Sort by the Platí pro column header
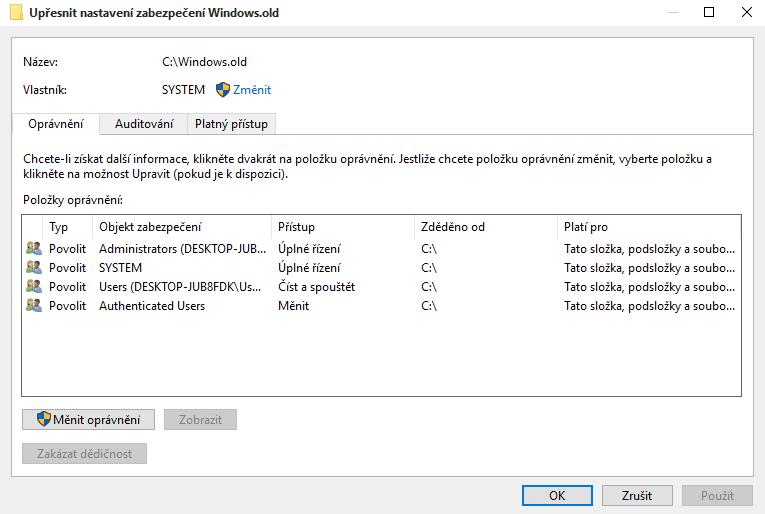 tap(649, 227)
